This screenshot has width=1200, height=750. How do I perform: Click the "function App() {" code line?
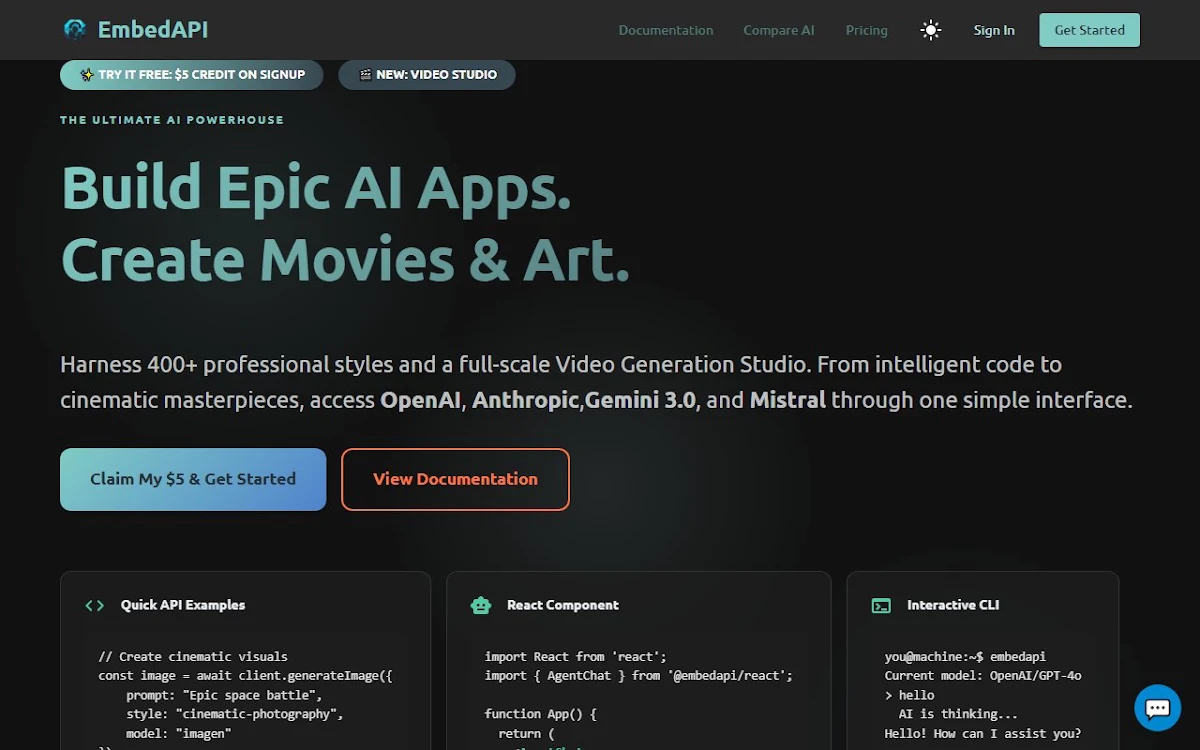click(x=540, y=714)
